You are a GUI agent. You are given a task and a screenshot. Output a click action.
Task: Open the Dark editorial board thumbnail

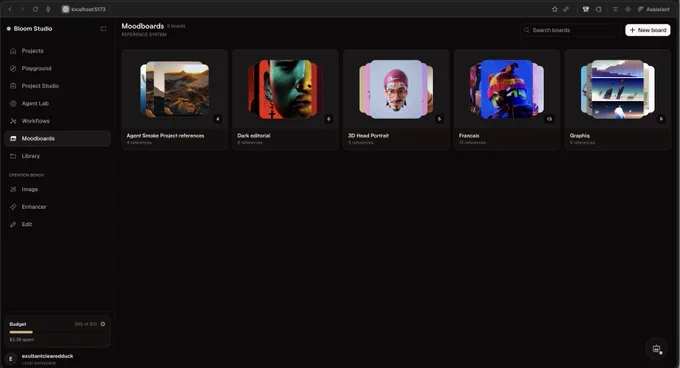pyautogui.click(x=285, y=89)
